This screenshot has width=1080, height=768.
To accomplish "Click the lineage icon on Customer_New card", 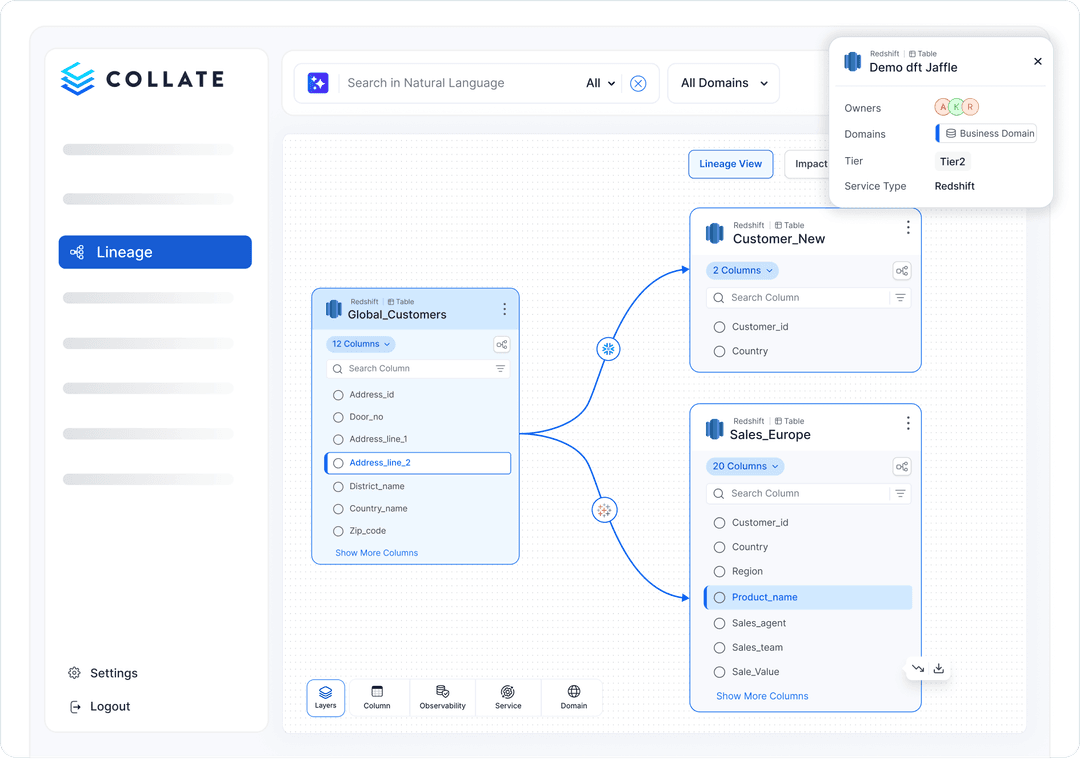I will click(x=902, y=270).
